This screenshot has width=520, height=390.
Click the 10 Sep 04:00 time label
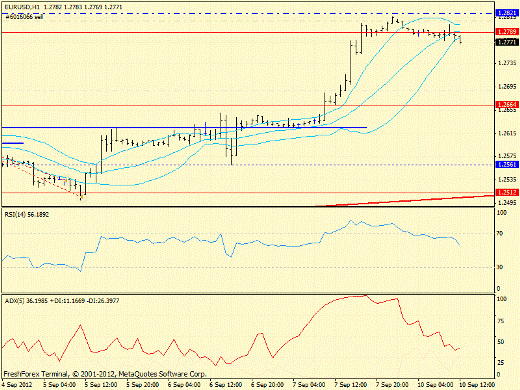pos(436,385)
